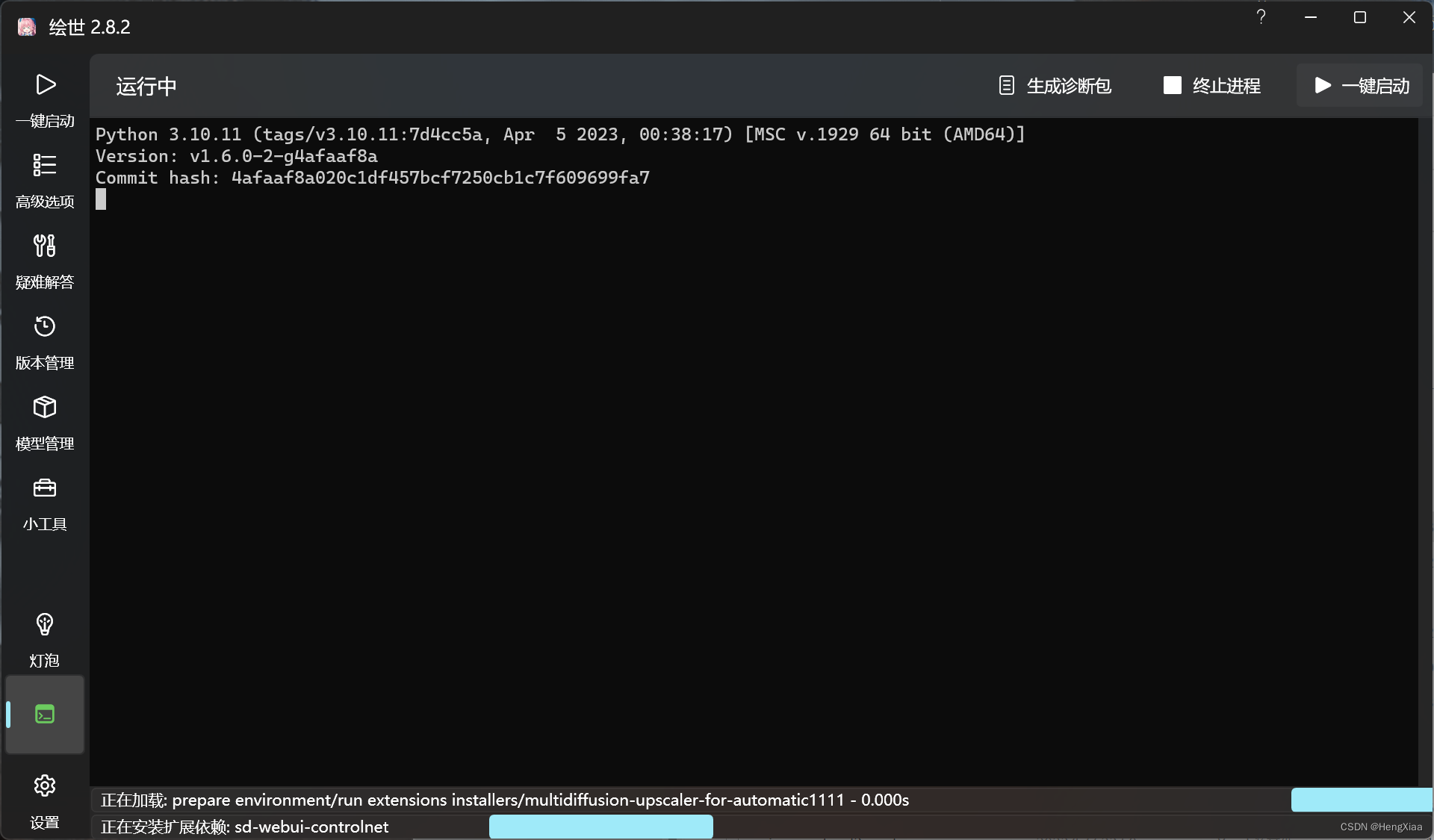Click the 正在安装扩展依赖 status text

click(x=245, y=827)
